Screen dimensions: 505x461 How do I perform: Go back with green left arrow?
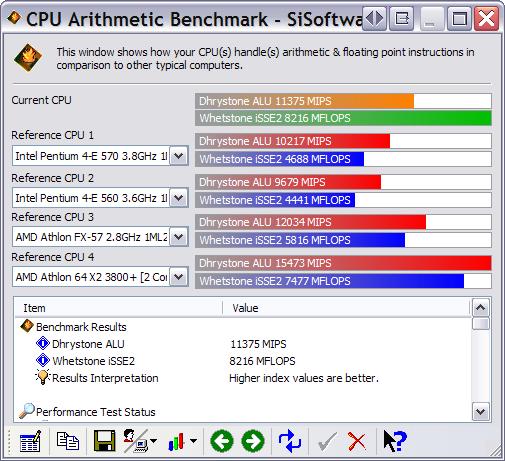222,441
